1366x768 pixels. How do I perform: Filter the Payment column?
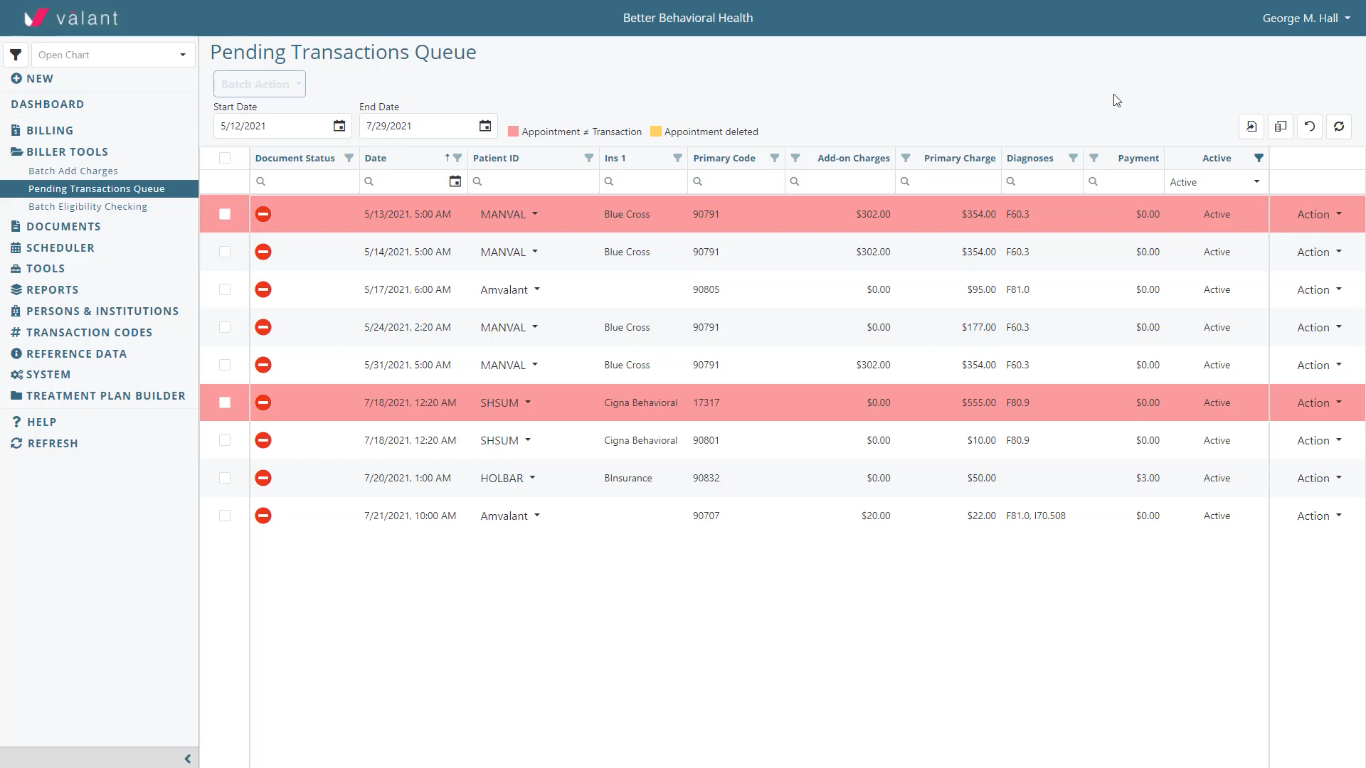pyautogui.click(x=1094, y=158)
